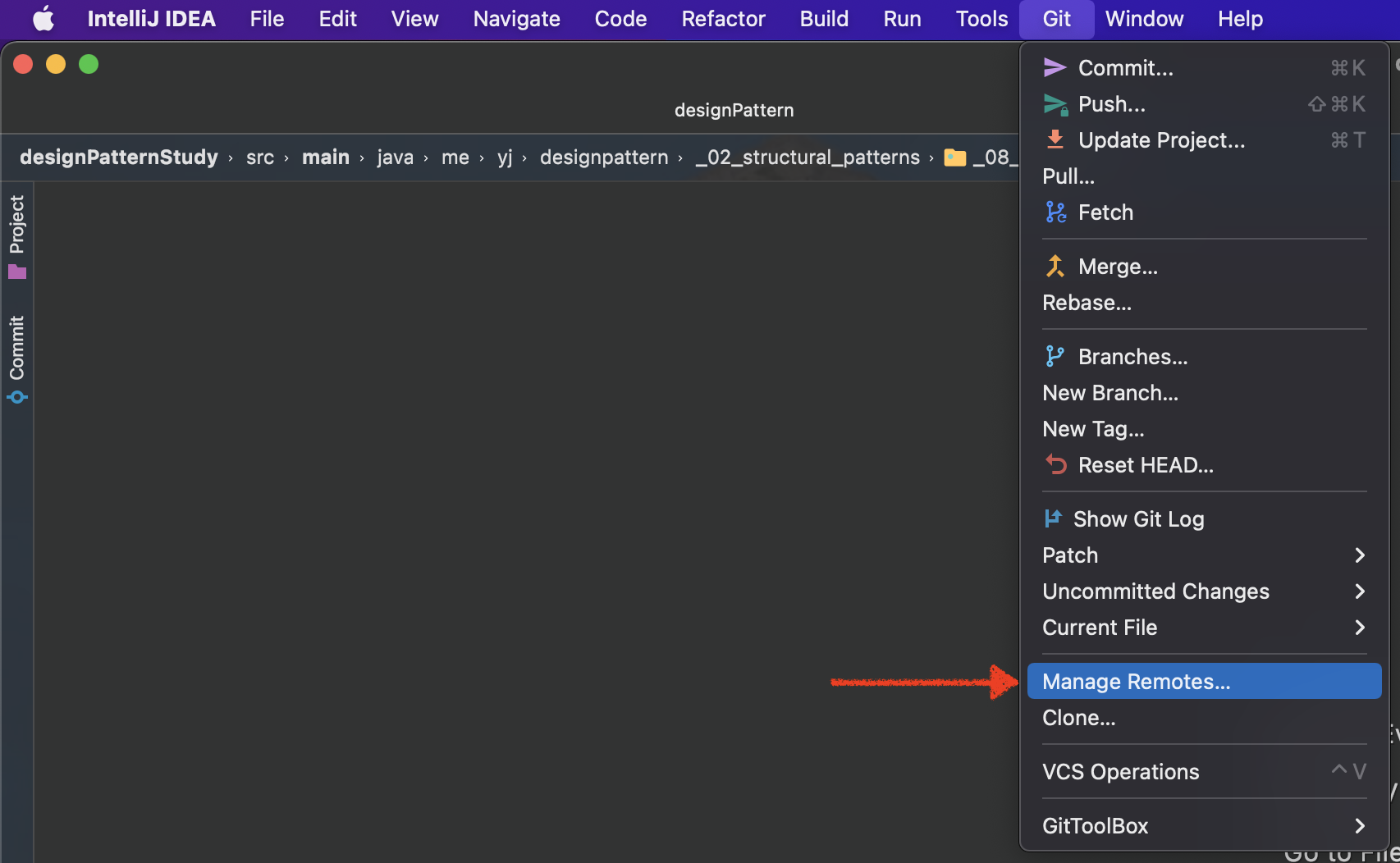
Task: Open the Edit menu
Action: (337, 18)
